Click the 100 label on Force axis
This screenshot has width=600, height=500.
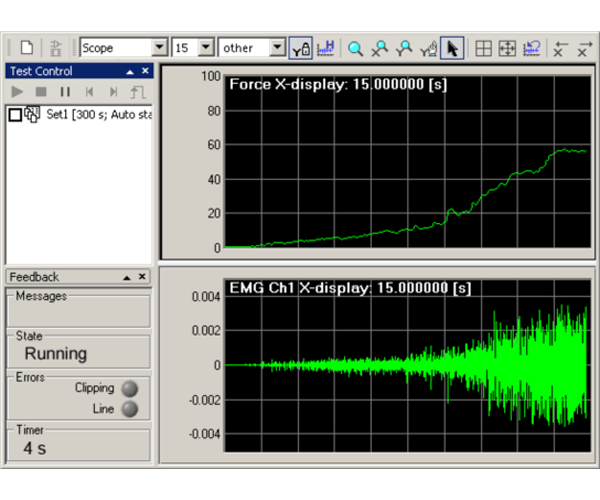click(211, 76)
